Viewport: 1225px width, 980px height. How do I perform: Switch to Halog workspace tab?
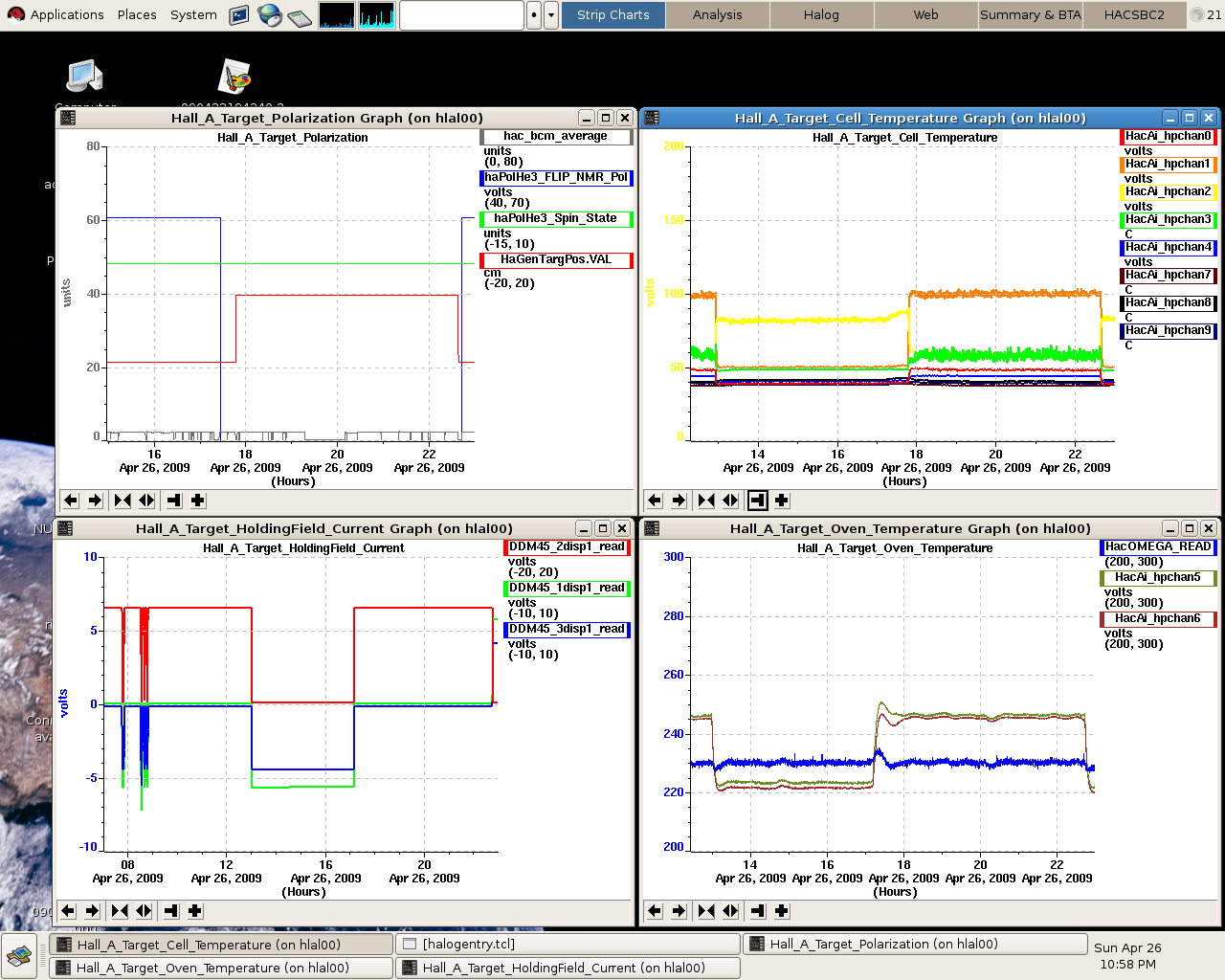click(821, 14)
